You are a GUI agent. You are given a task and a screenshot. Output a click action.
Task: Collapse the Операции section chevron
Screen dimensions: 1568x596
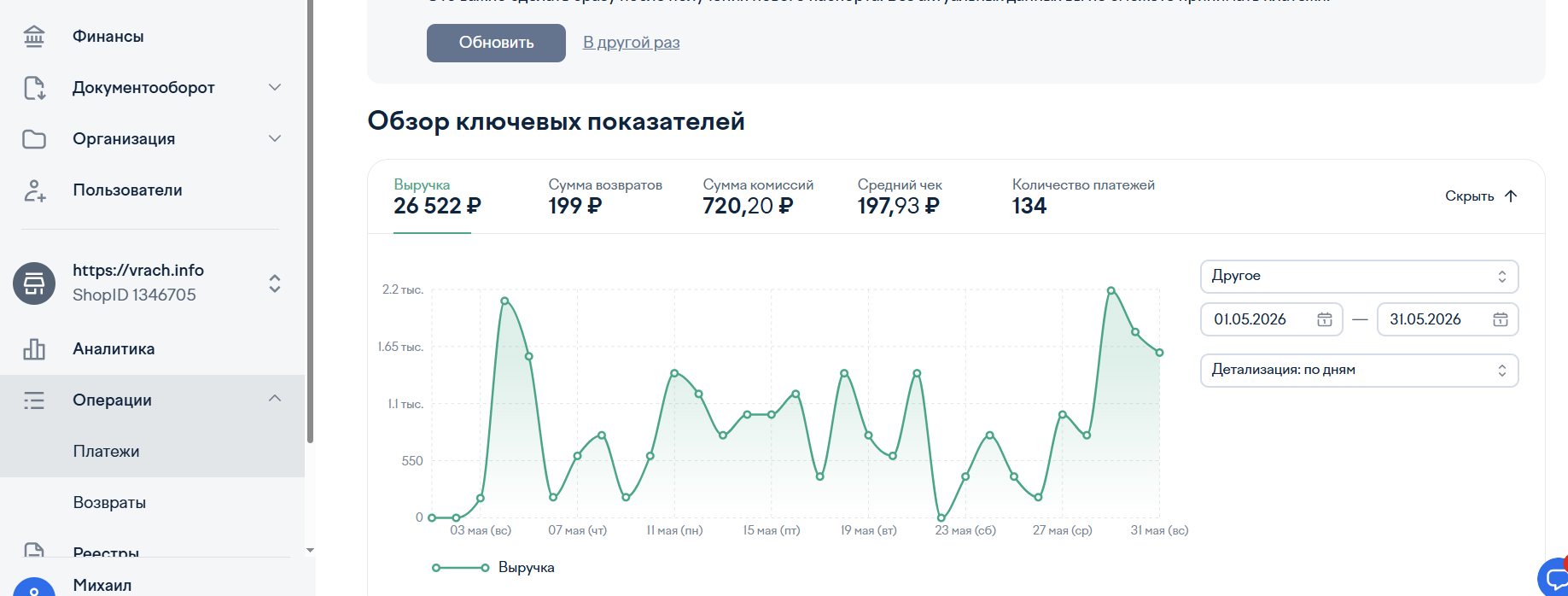pos(275,399)
